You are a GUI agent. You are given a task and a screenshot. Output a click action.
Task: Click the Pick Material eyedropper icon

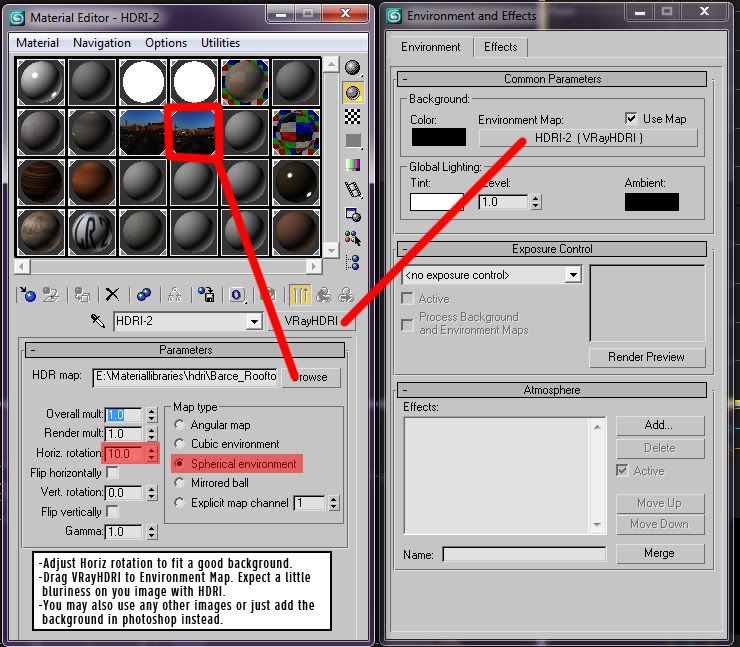click(98, 321)
